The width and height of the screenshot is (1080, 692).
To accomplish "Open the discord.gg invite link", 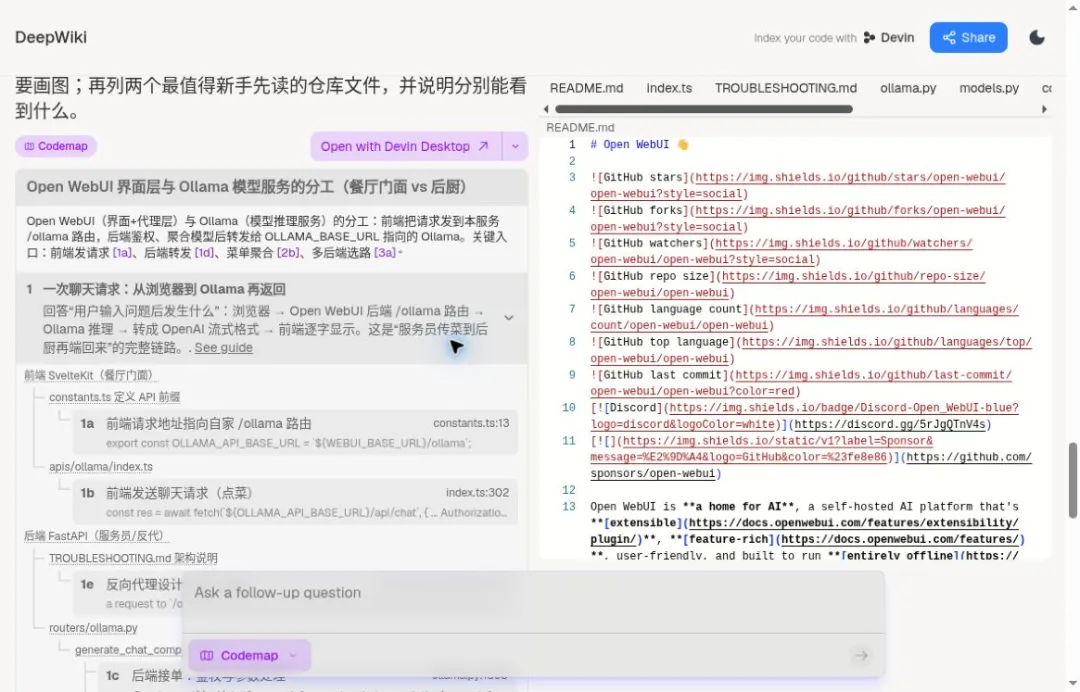I will pyautogui.click(x=890, y=425).
